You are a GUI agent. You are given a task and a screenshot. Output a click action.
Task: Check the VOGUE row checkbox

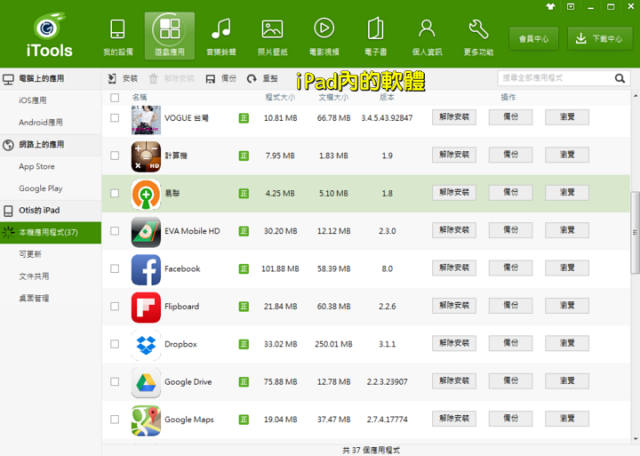(115, 118)
